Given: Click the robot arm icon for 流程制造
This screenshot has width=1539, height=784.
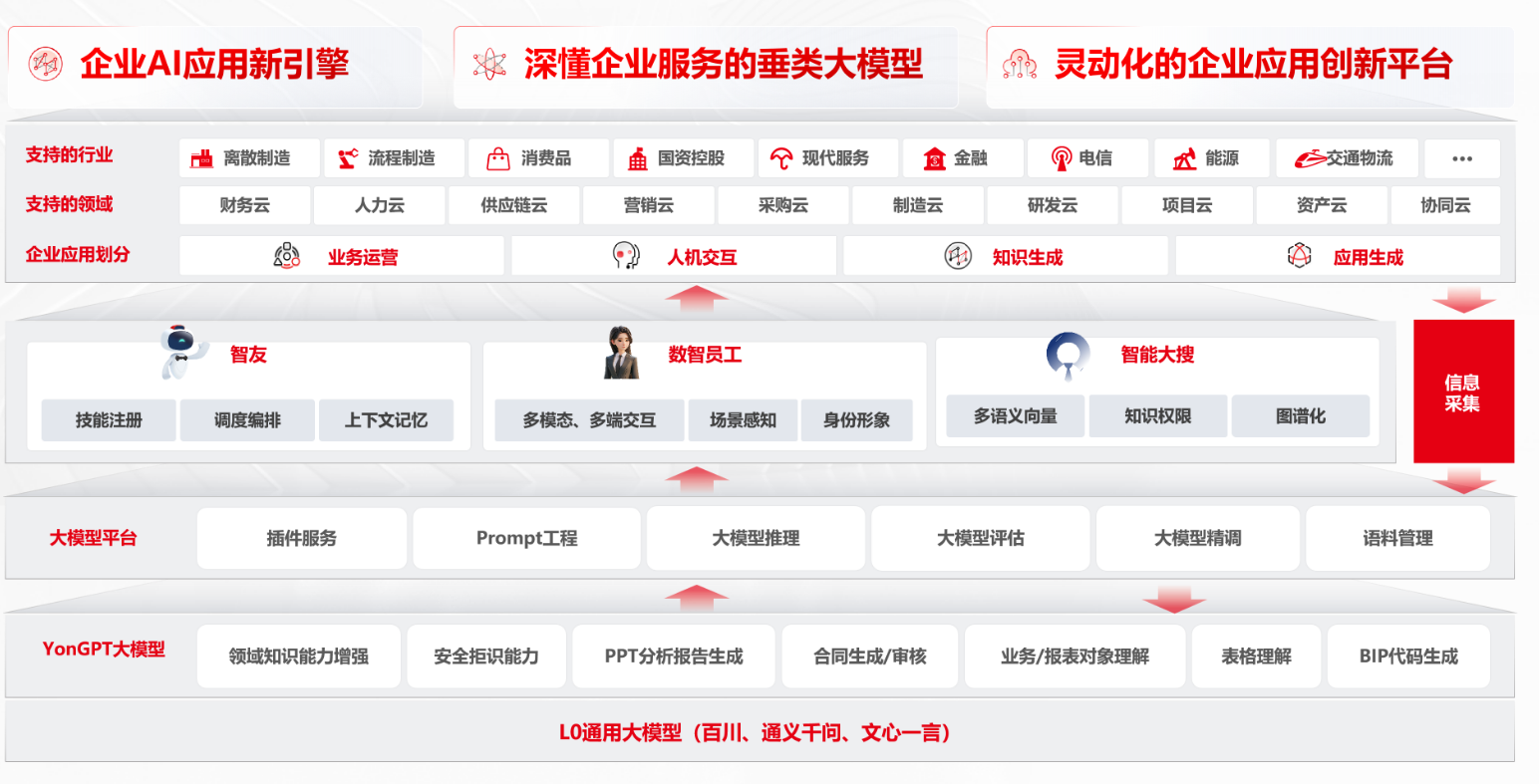Looking at the screenshot, I should pyautogui.click(x=347, y=158).
